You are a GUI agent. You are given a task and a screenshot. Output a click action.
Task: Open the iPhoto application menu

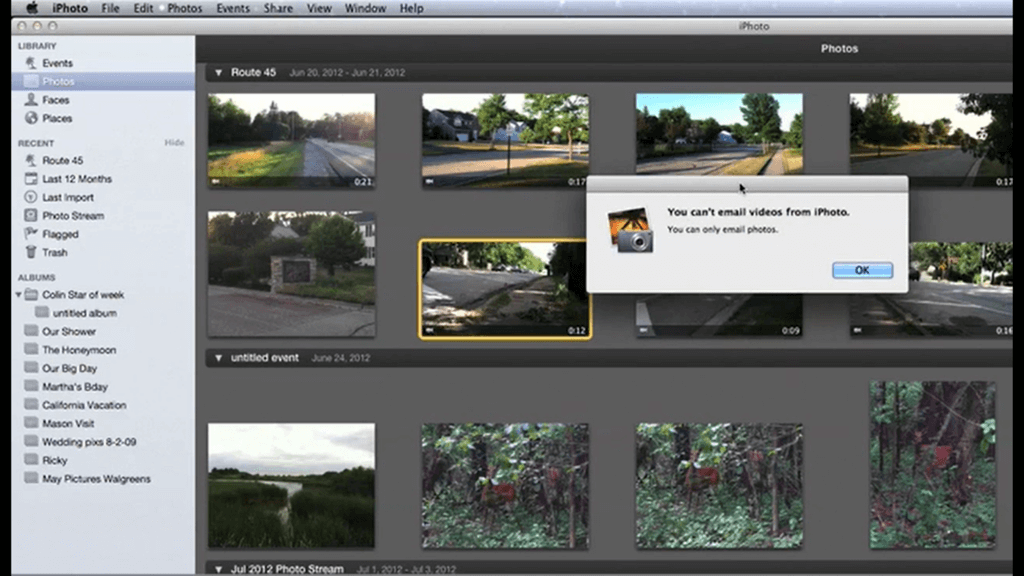[70, 8]
